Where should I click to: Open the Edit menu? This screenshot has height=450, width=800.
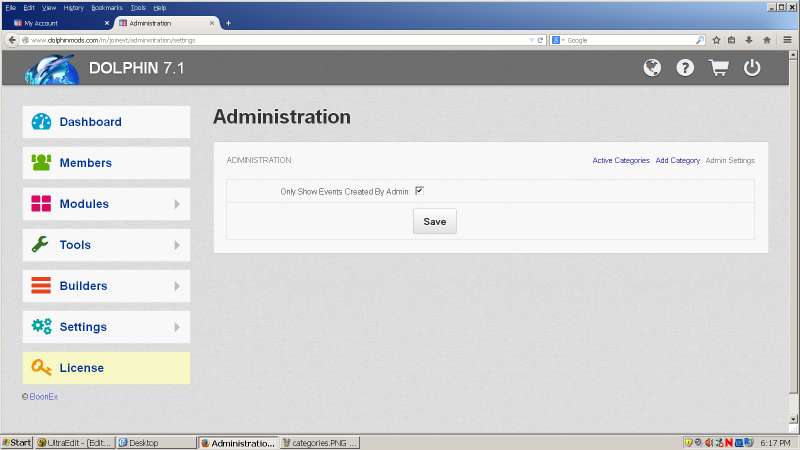(x=29, y=8)
